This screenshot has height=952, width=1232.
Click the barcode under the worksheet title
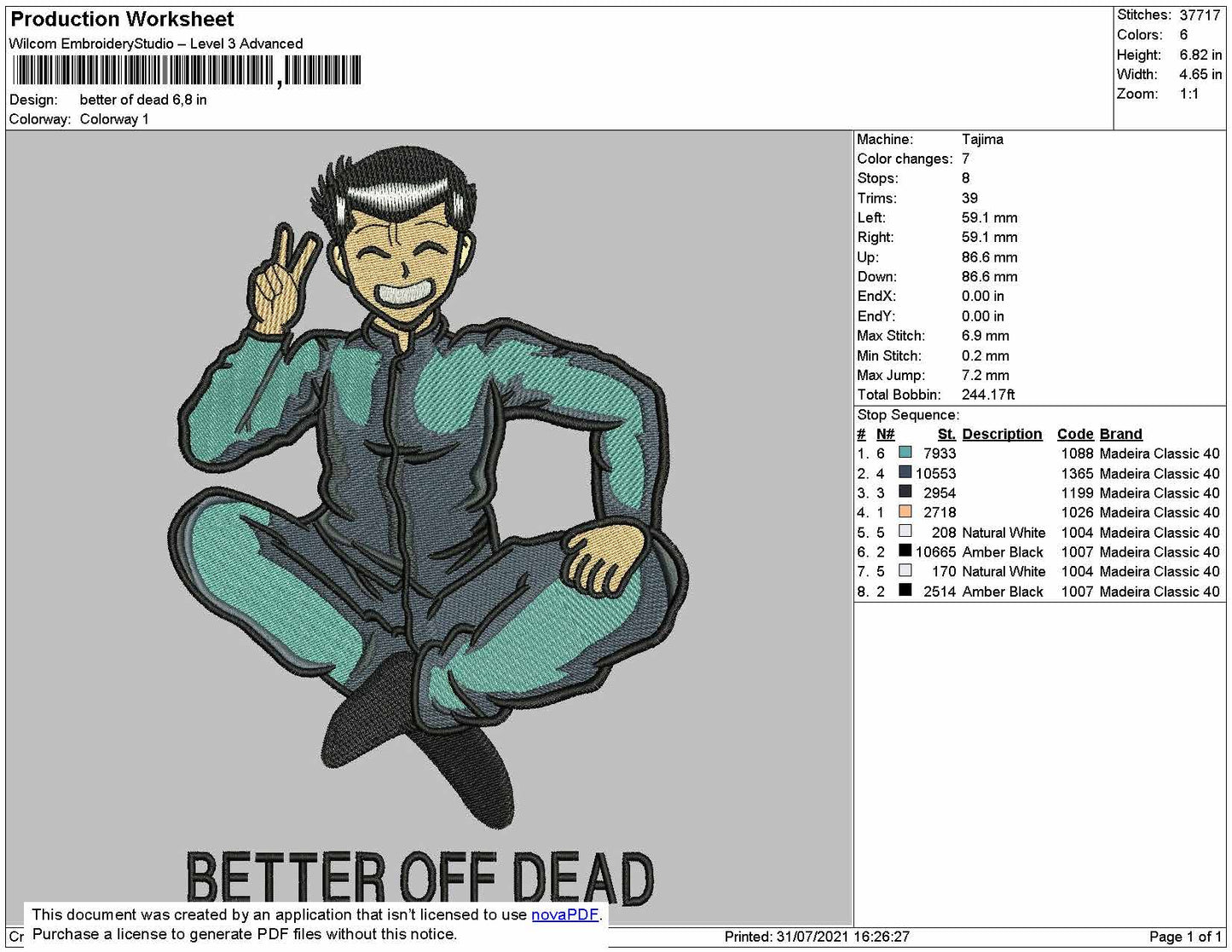coord(187,71)
